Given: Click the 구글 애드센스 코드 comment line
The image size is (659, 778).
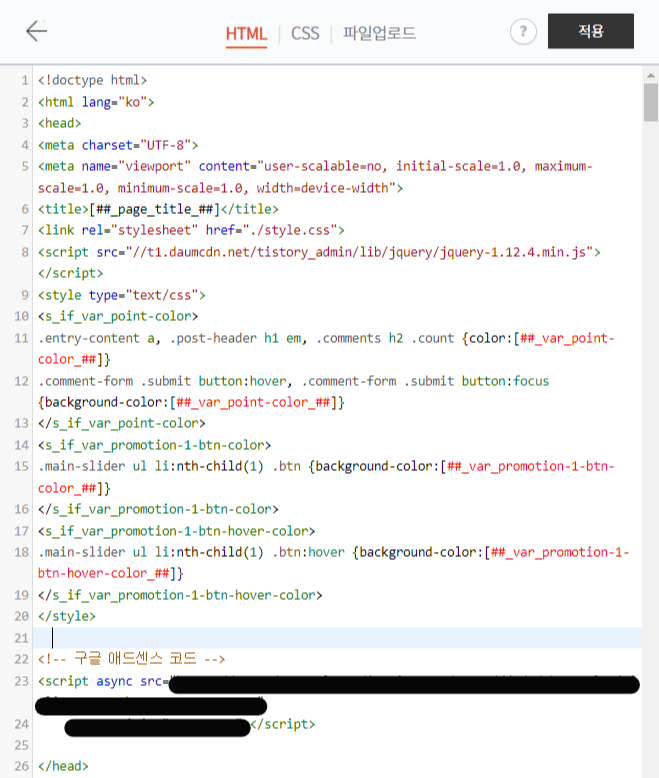Looking at the screenshot, I should point(132,659).
